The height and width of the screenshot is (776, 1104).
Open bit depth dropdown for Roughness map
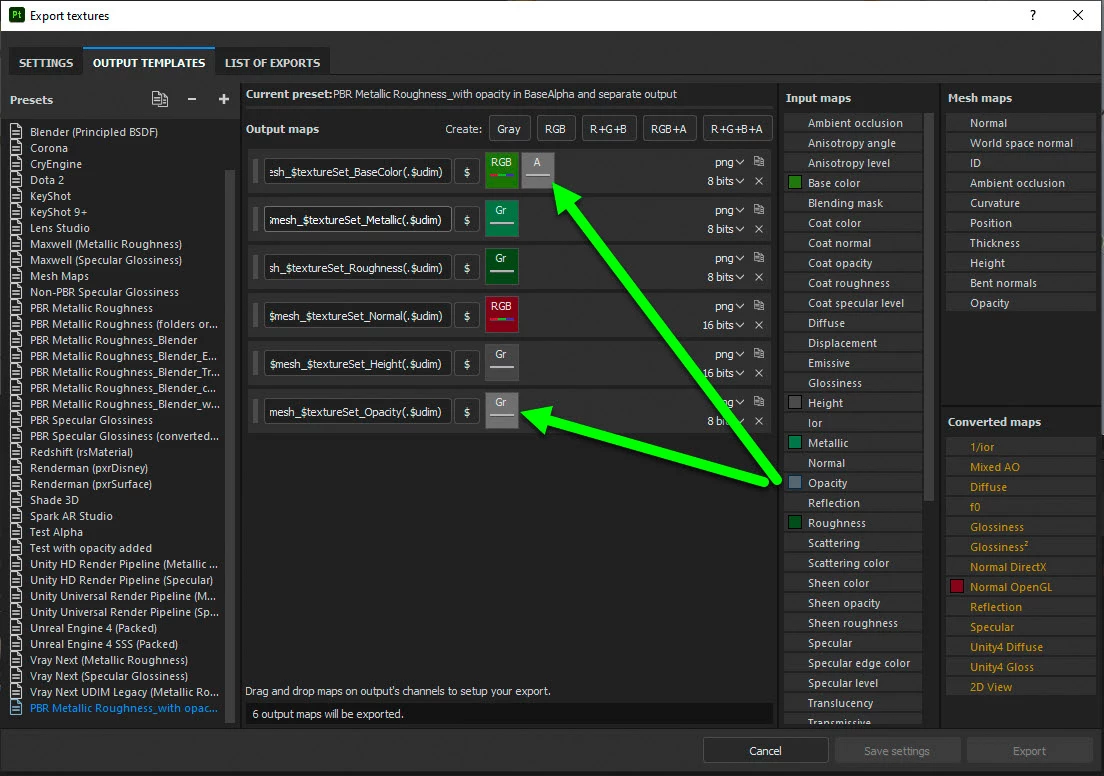coord(725,277)
